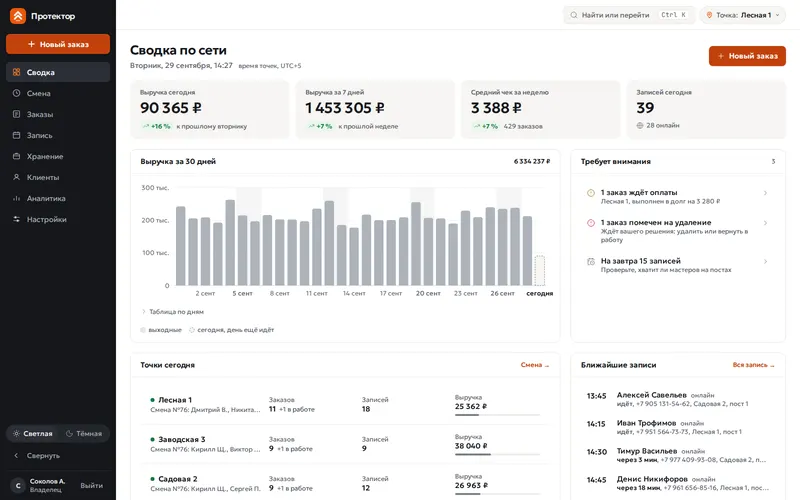This screenshot has height=500, width=800.
Task: Focus the Найти или перейти search field
Action: click(629, 15)
